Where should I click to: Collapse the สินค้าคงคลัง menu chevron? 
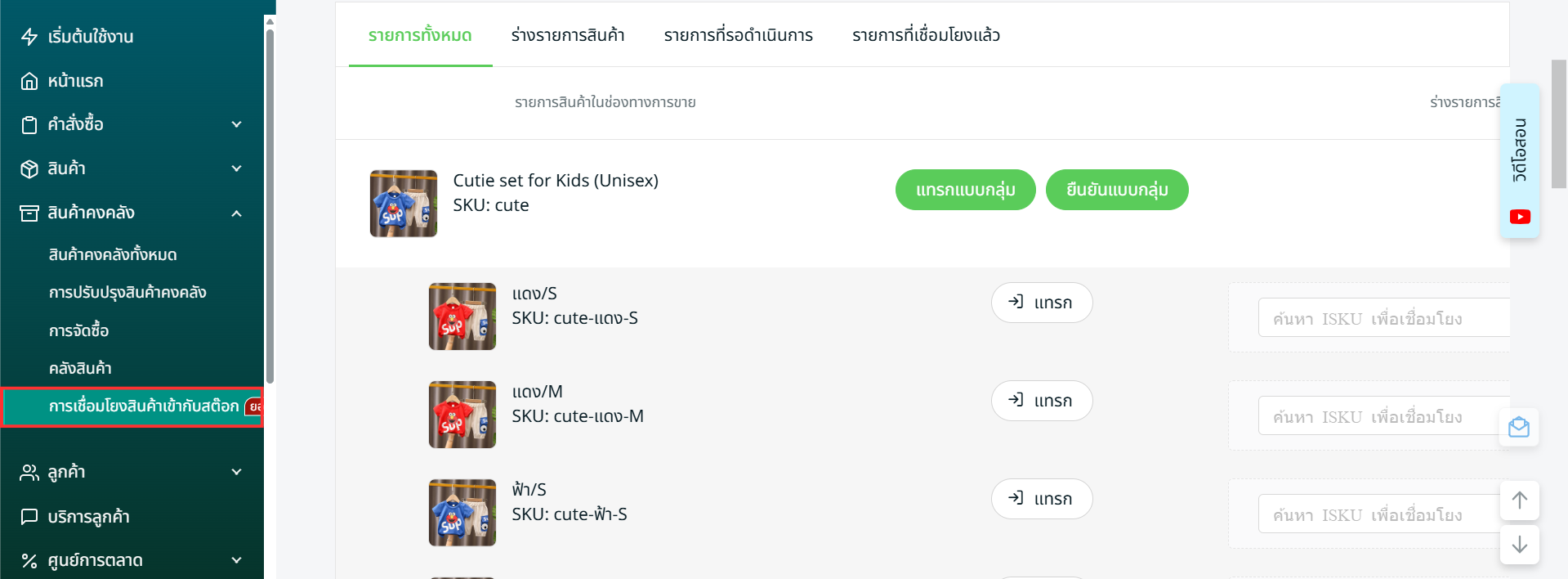[237, 213]
